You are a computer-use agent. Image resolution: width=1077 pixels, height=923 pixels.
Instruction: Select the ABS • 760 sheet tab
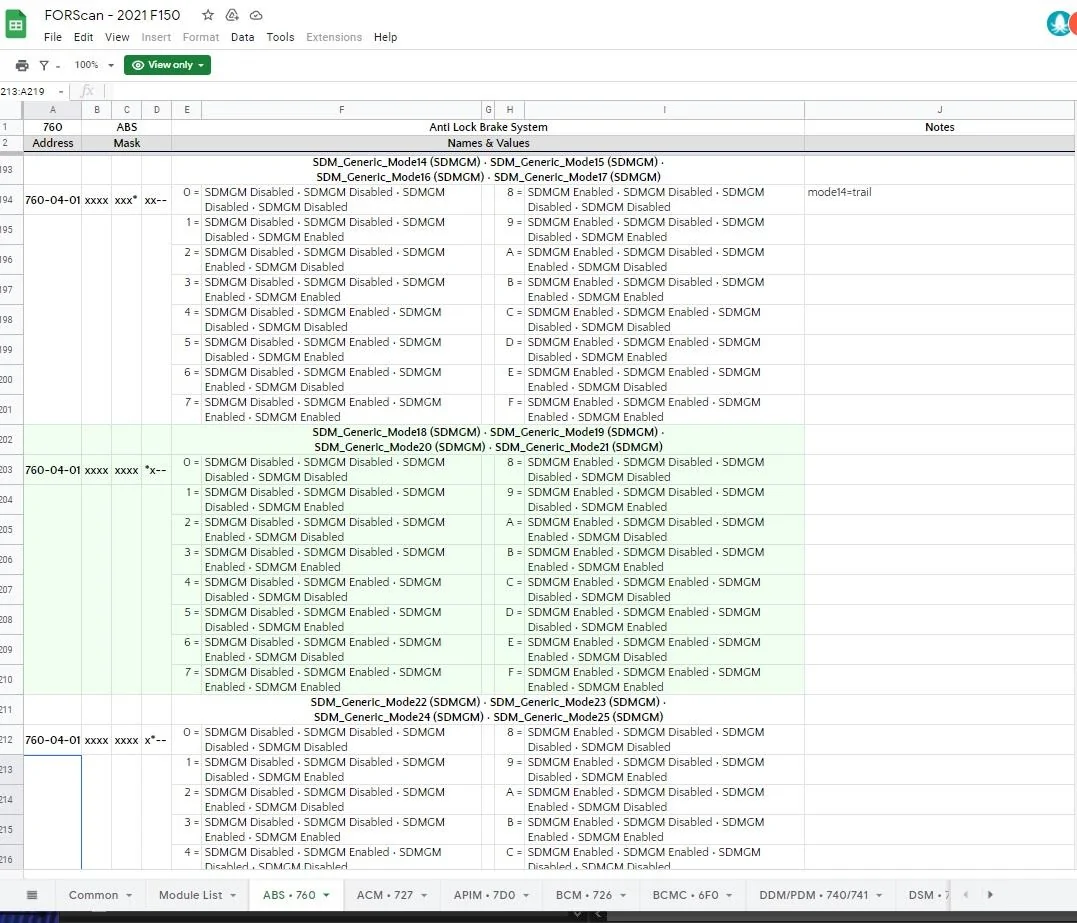click(289, 895)
